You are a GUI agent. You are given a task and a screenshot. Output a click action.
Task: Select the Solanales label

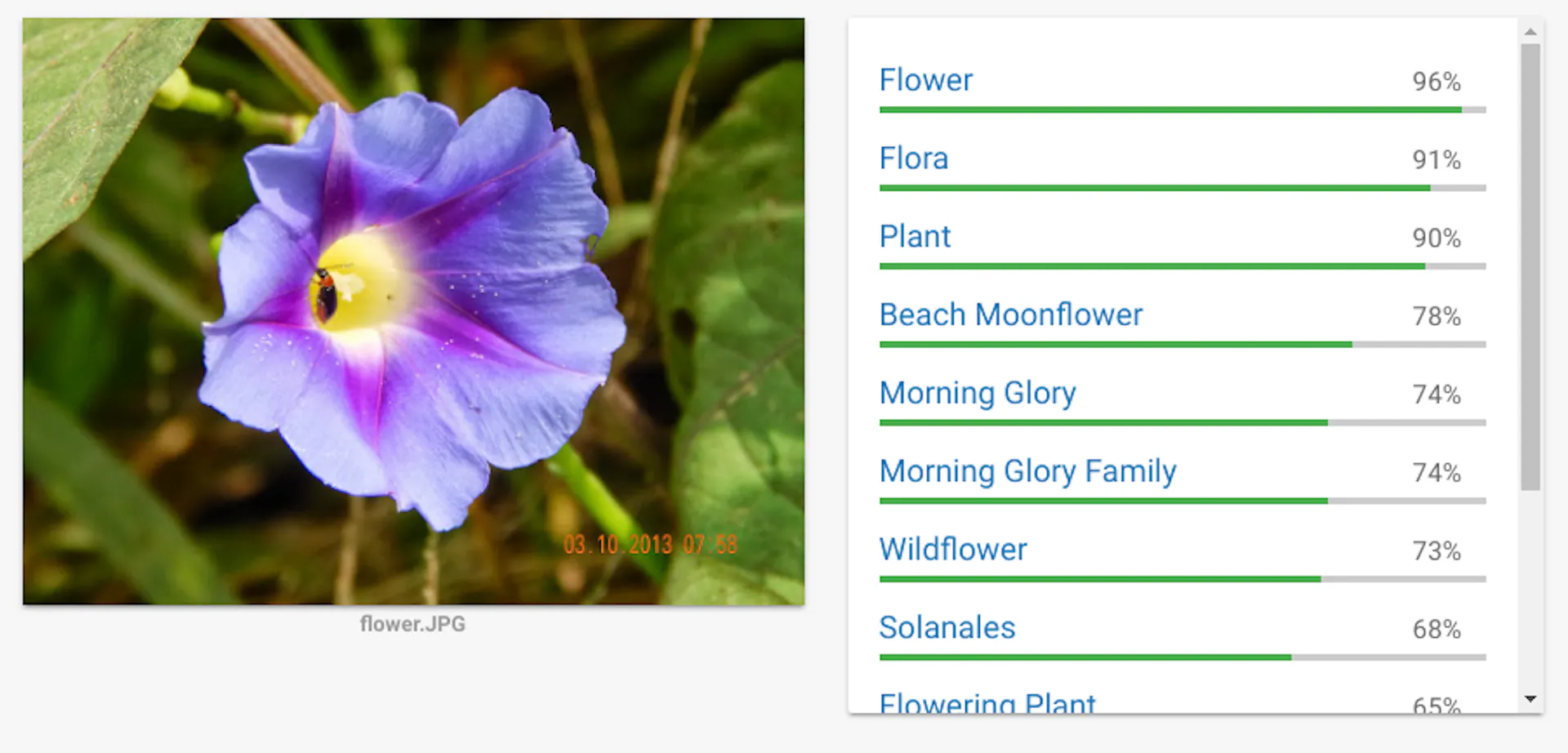947,628
